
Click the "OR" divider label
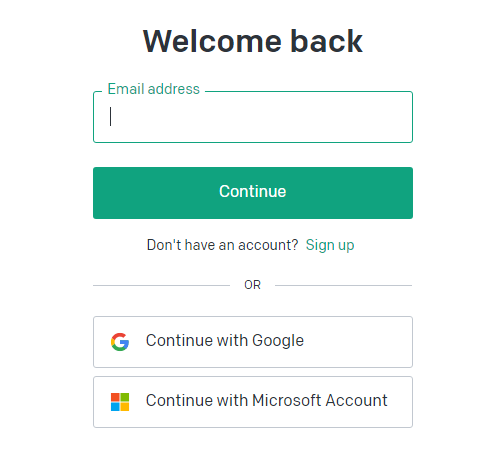click(x=252, y=285)
